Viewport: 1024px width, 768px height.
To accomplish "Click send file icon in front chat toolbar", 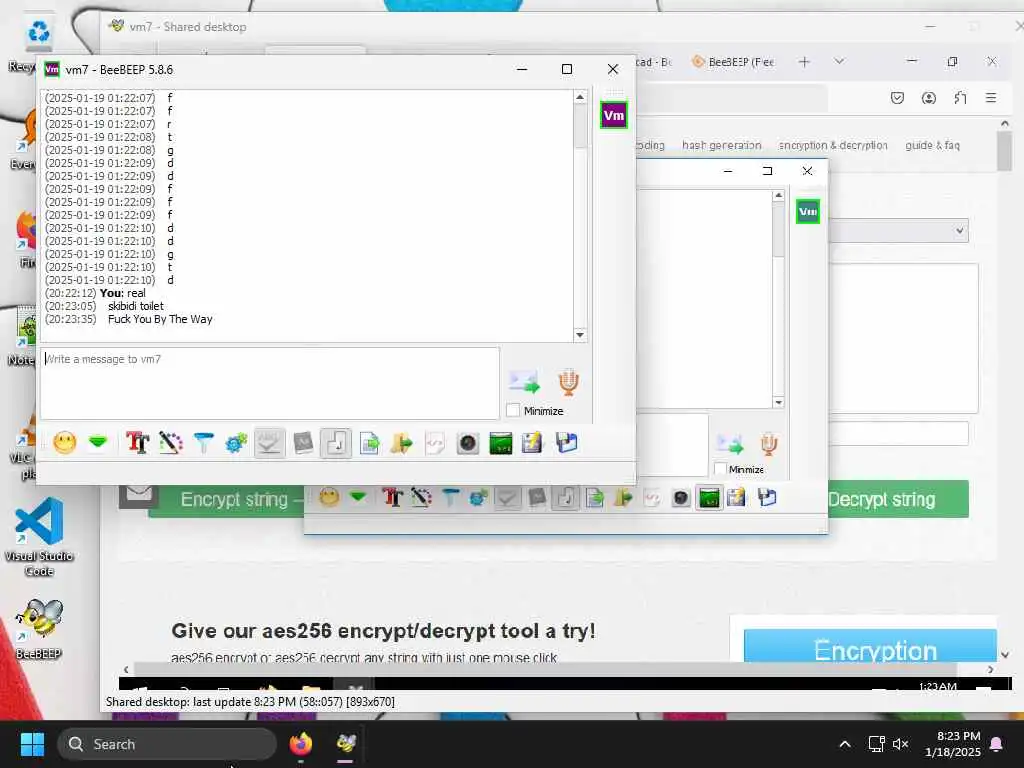I will 370,443.
